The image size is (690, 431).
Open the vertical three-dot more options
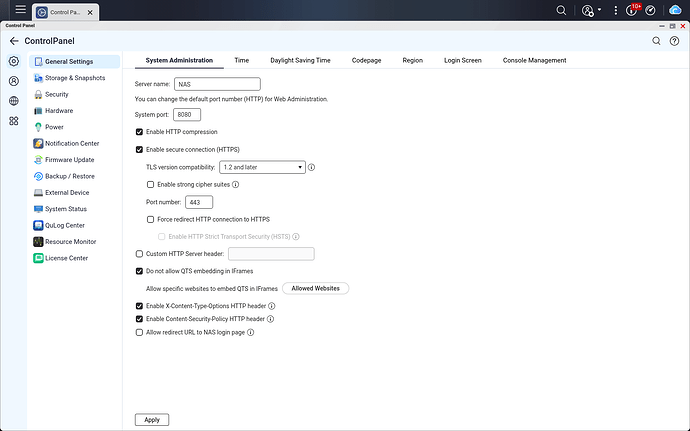(616, 11)
